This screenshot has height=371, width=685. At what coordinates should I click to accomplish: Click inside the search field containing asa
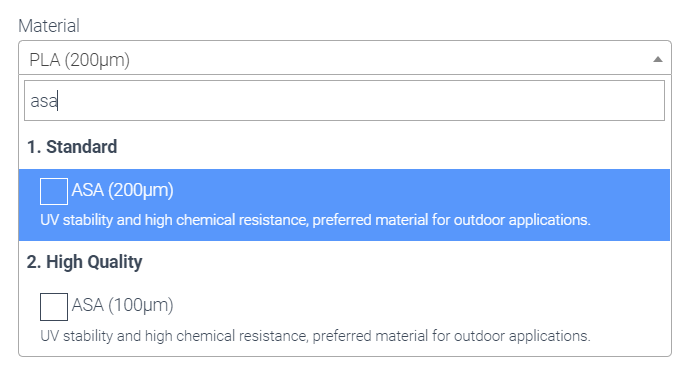[344, 101]
